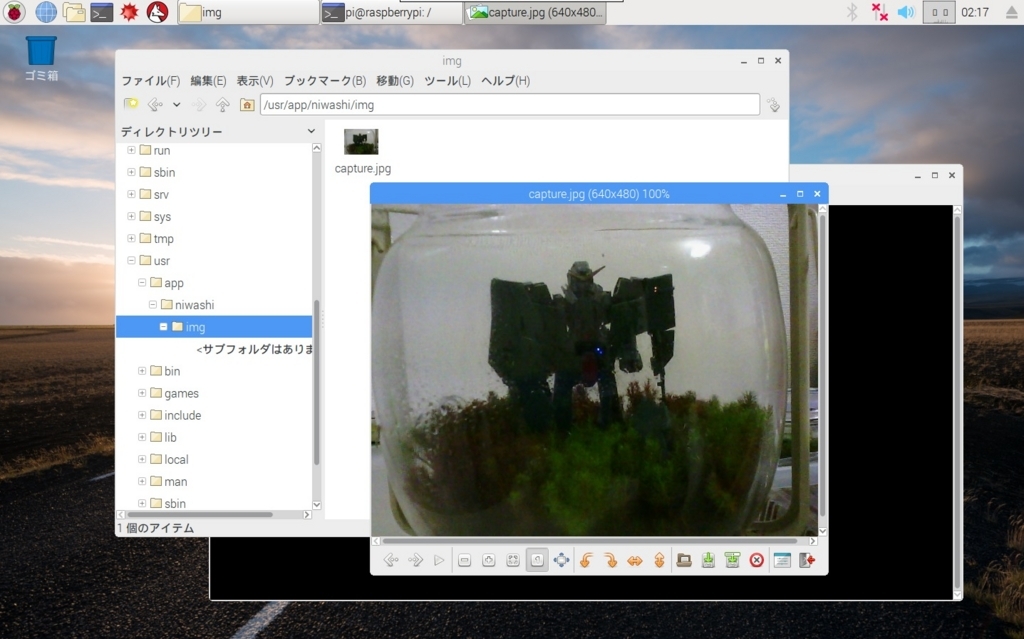Fit image to window in viewer

tap(513, 560)
